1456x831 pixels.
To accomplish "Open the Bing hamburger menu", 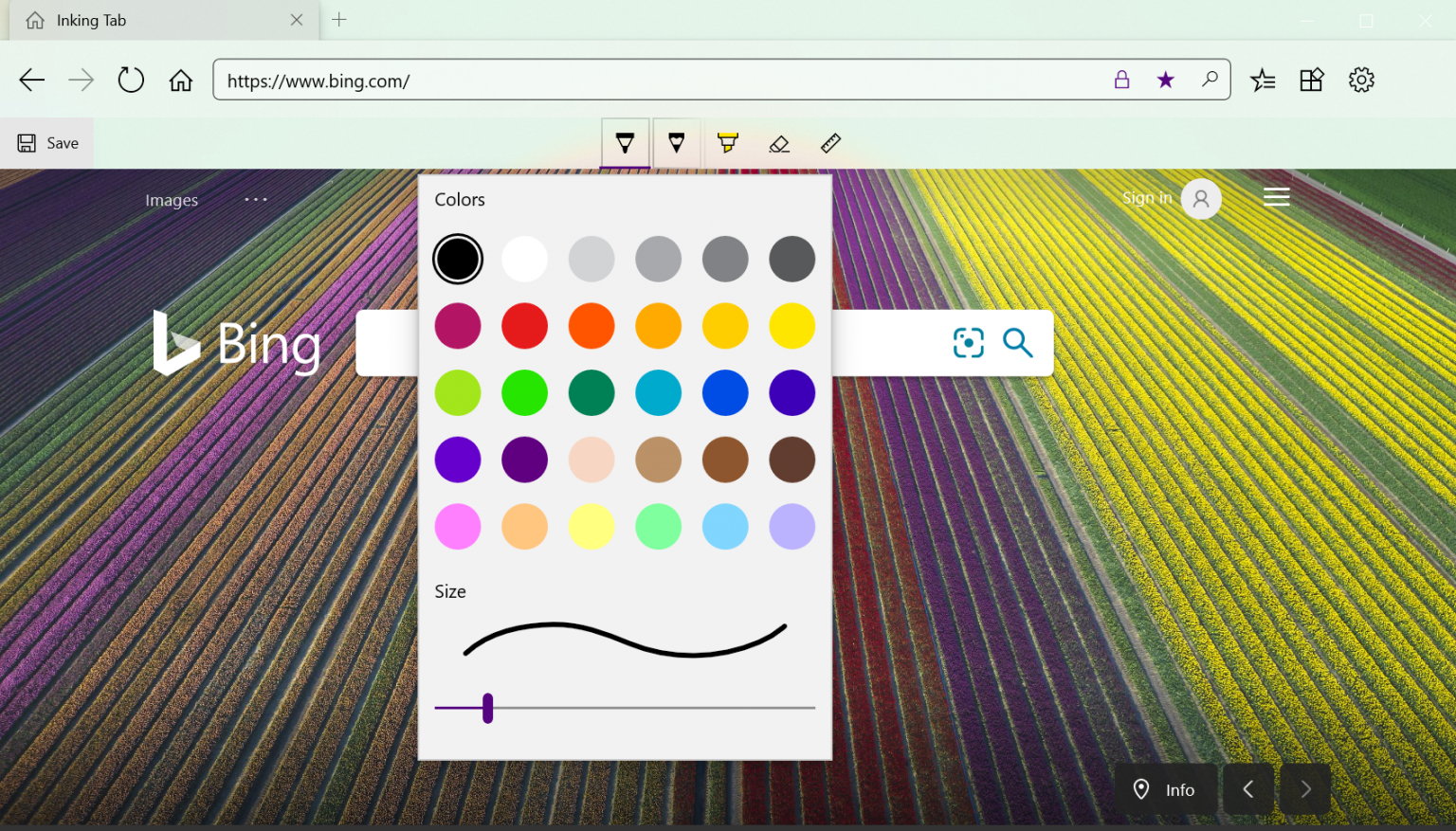I will [1276, 197].
